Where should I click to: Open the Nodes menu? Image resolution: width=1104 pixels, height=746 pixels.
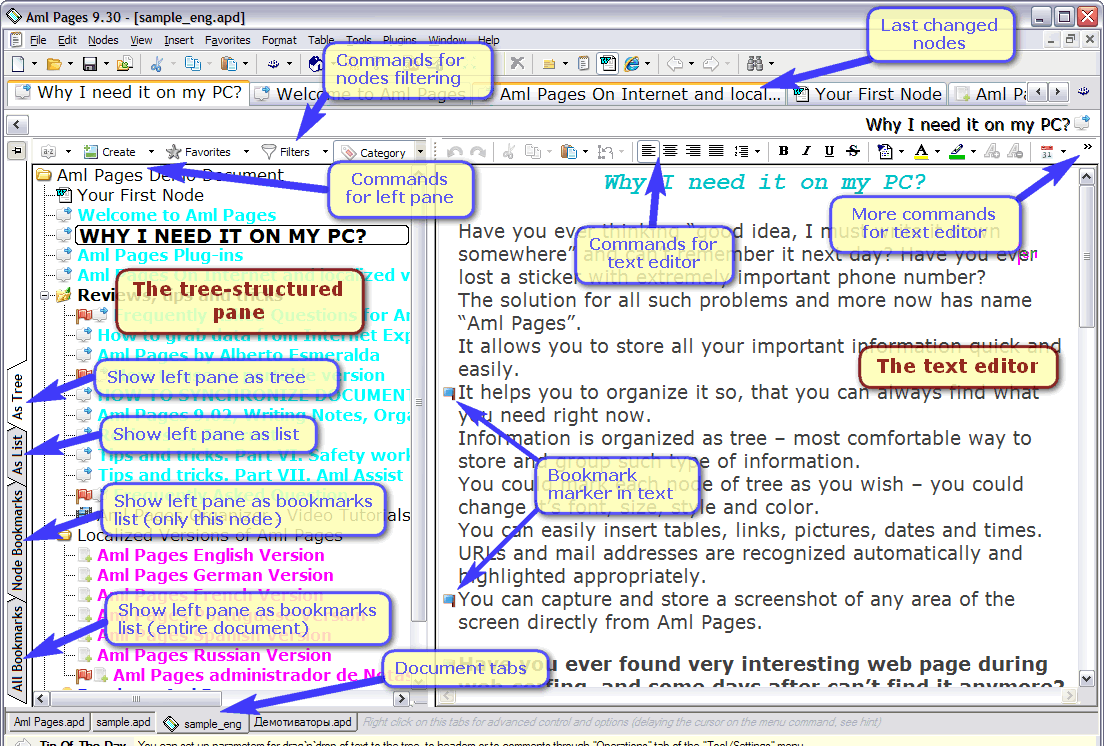pyautogui.click(x=103, y=40)
